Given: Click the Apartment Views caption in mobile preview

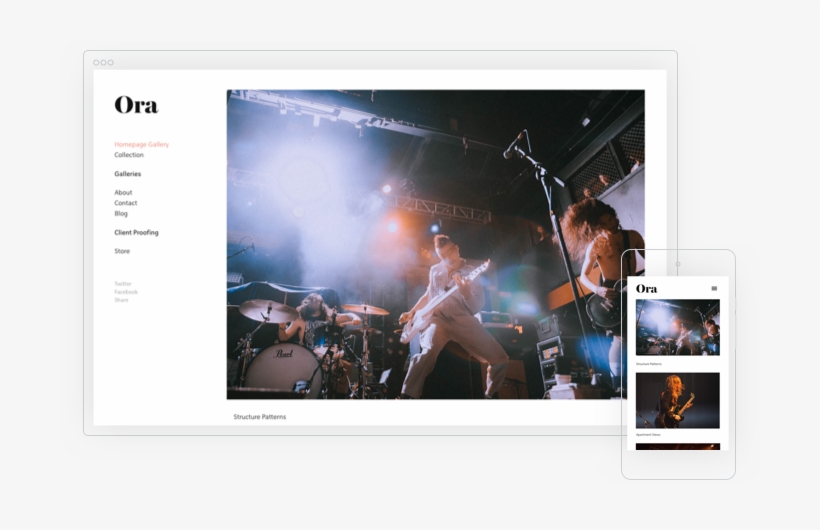Looking at the screenshot, I should [x=648, y=435].
